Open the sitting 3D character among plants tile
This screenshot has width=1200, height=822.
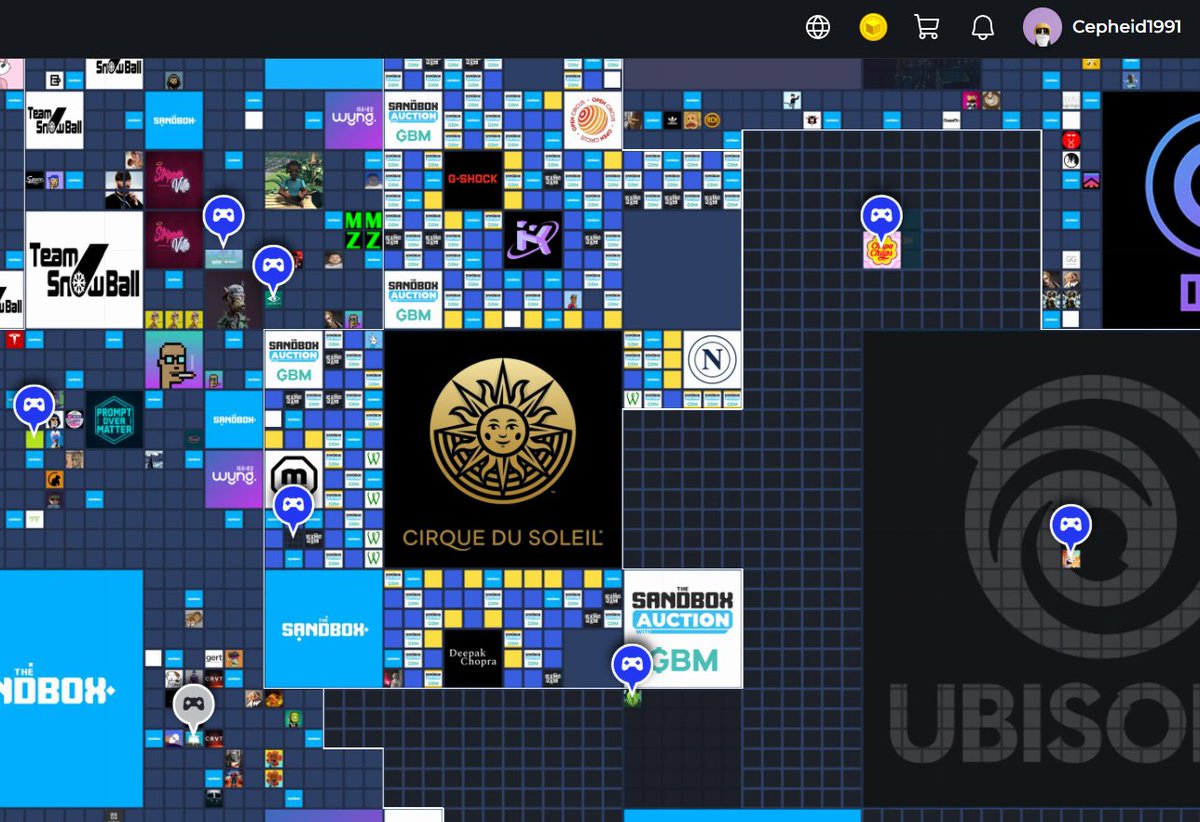(x=294, y=180)
